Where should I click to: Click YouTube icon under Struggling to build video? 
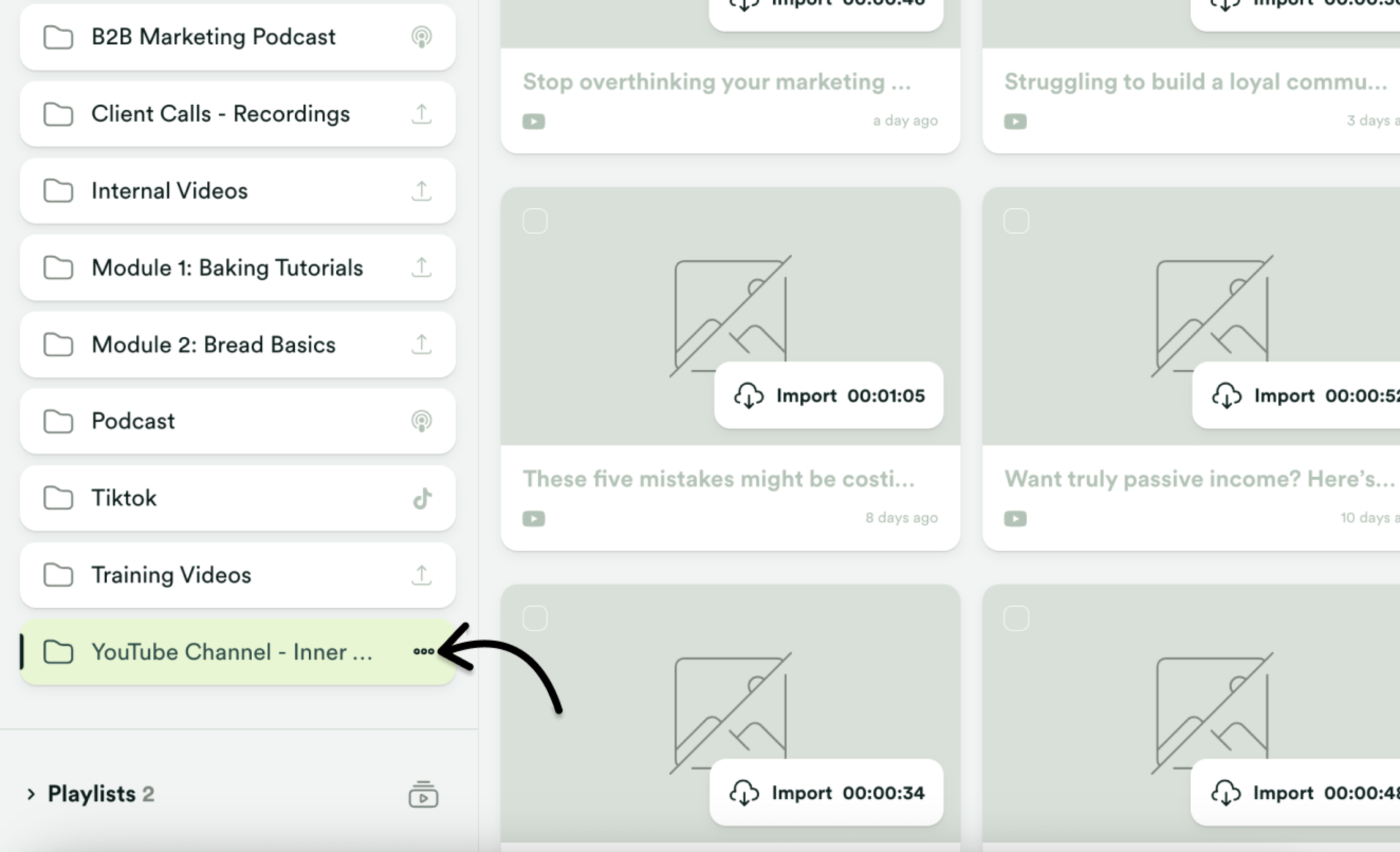point(1015,122)
